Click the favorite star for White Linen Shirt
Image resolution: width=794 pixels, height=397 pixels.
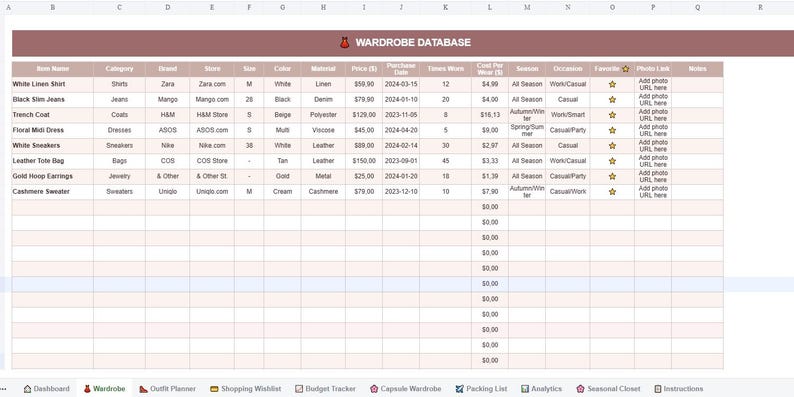pyautogui.click(x=612, y=84)
